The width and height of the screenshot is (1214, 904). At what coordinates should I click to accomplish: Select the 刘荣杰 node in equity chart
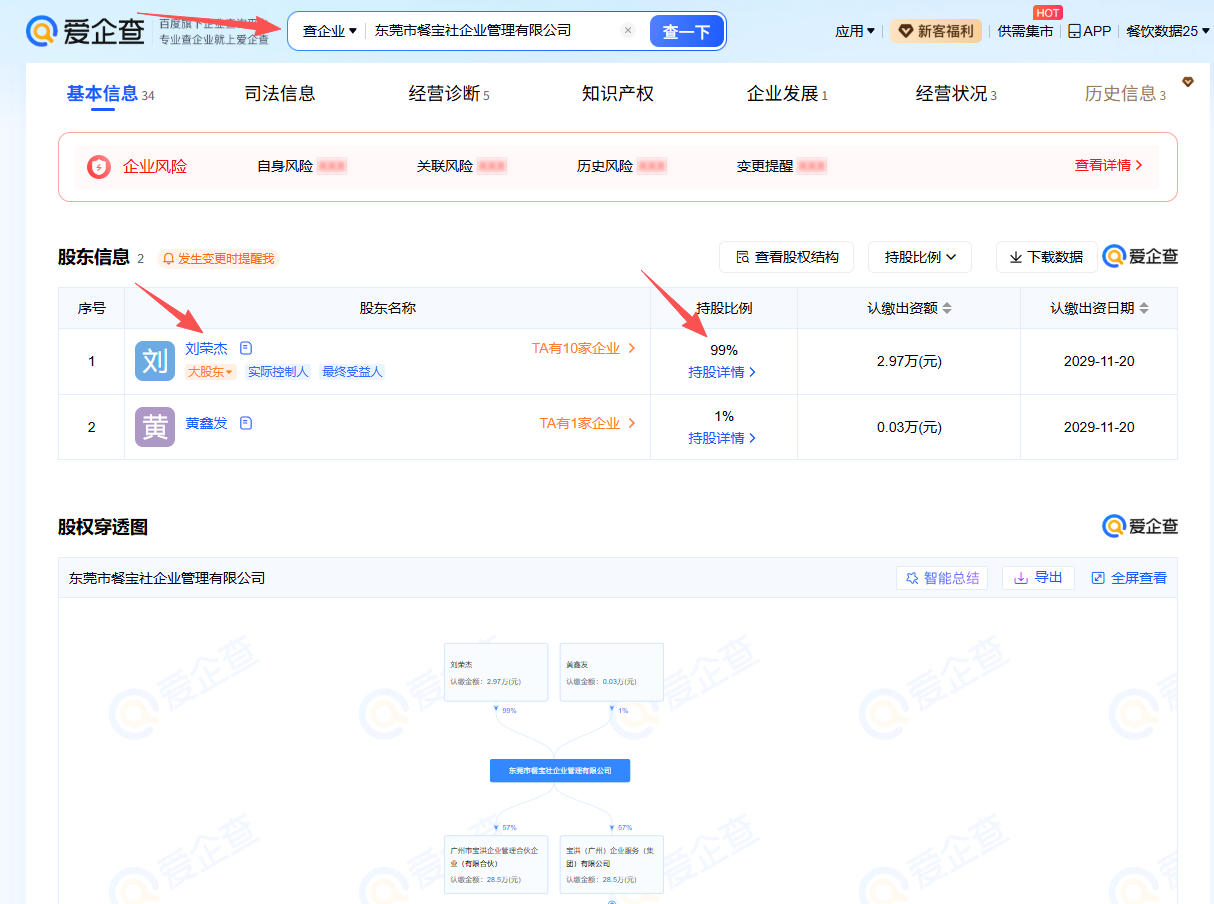(496, 672)
